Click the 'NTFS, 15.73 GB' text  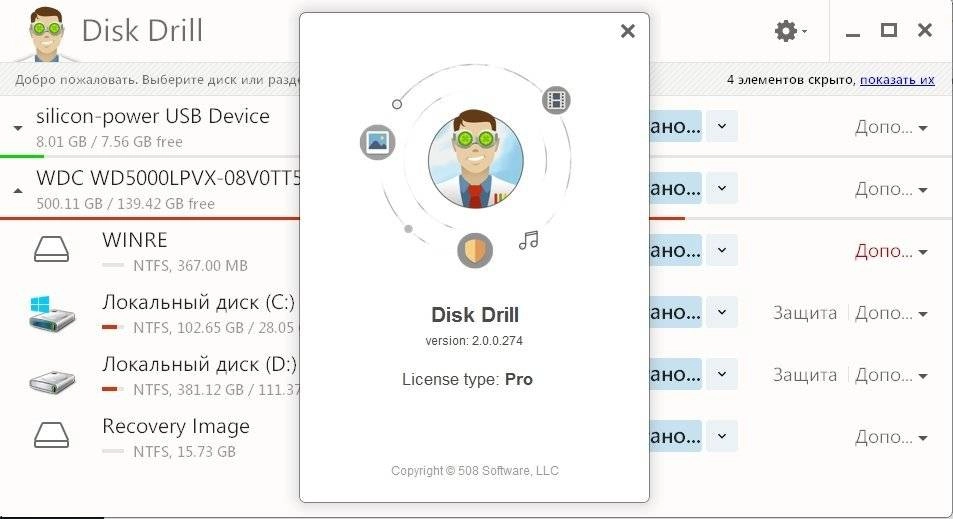[x=184, y=452]
